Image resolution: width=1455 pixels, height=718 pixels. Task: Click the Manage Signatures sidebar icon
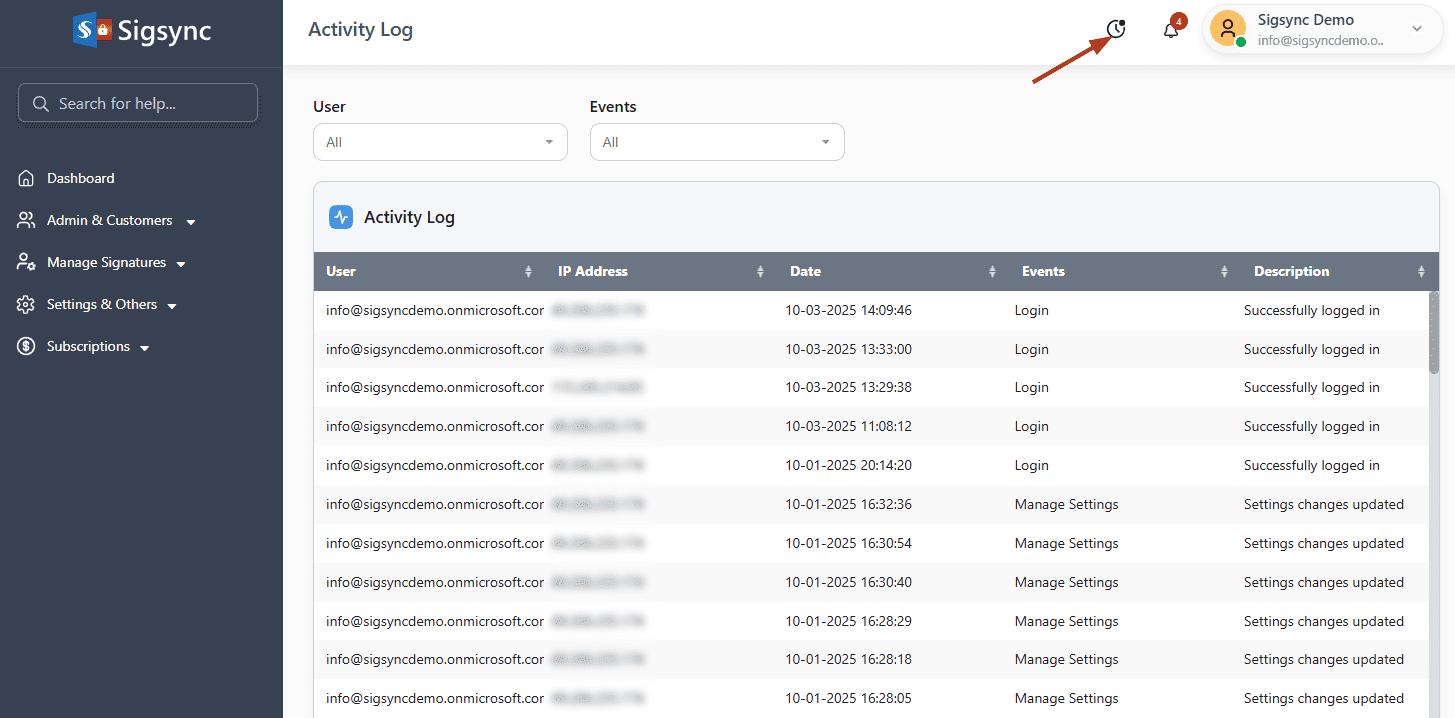(26, 262)
